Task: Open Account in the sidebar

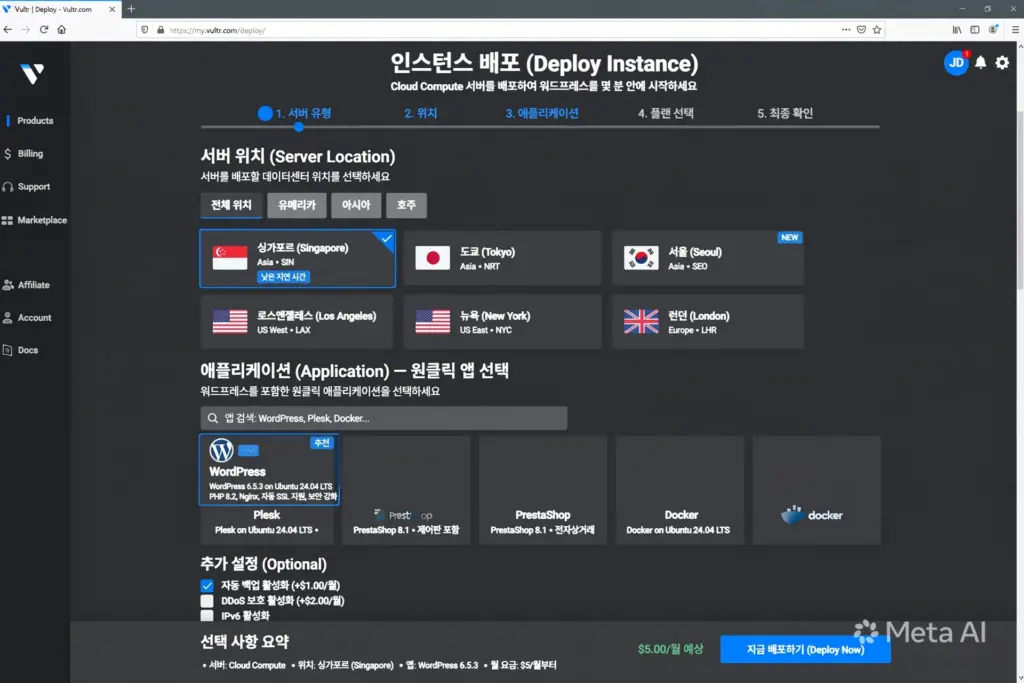Action: (x=27, y=317)
